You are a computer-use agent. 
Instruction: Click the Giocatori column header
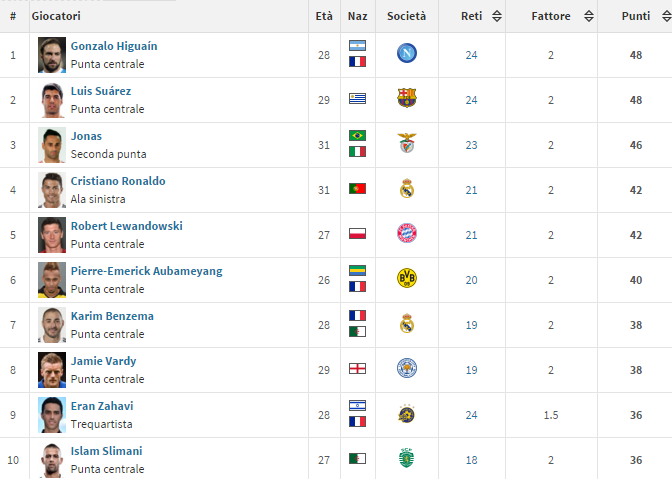(x=56, y=16)
